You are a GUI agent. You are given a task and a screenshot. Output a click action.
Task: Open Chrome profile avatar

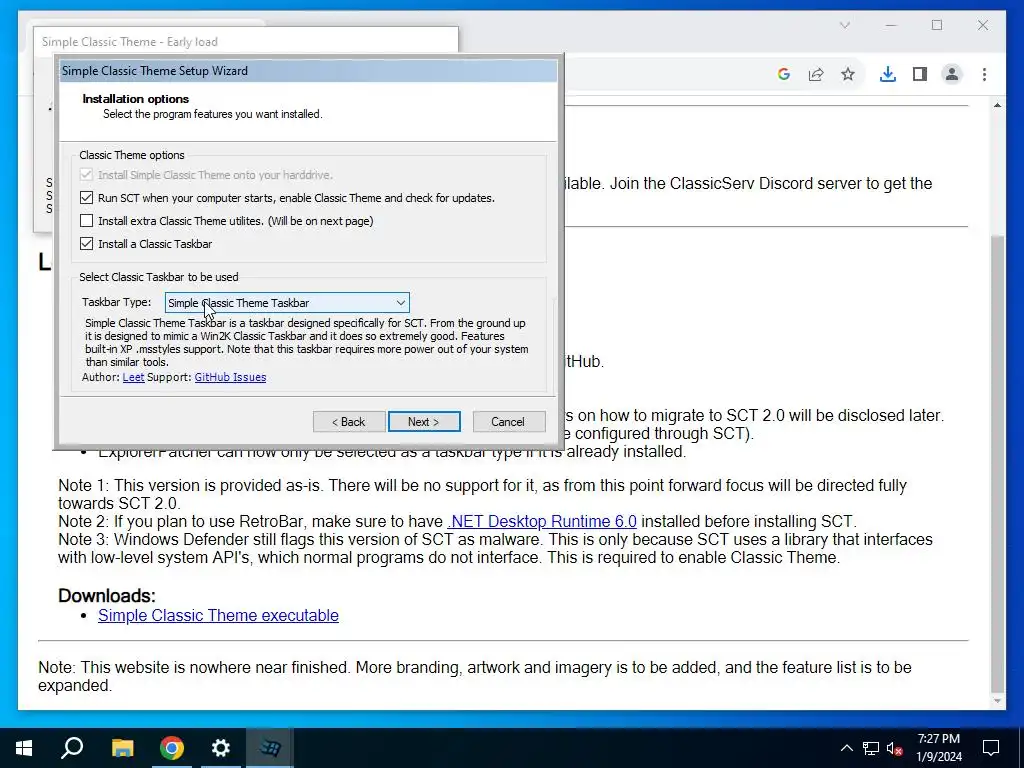(x=952, y=74)
